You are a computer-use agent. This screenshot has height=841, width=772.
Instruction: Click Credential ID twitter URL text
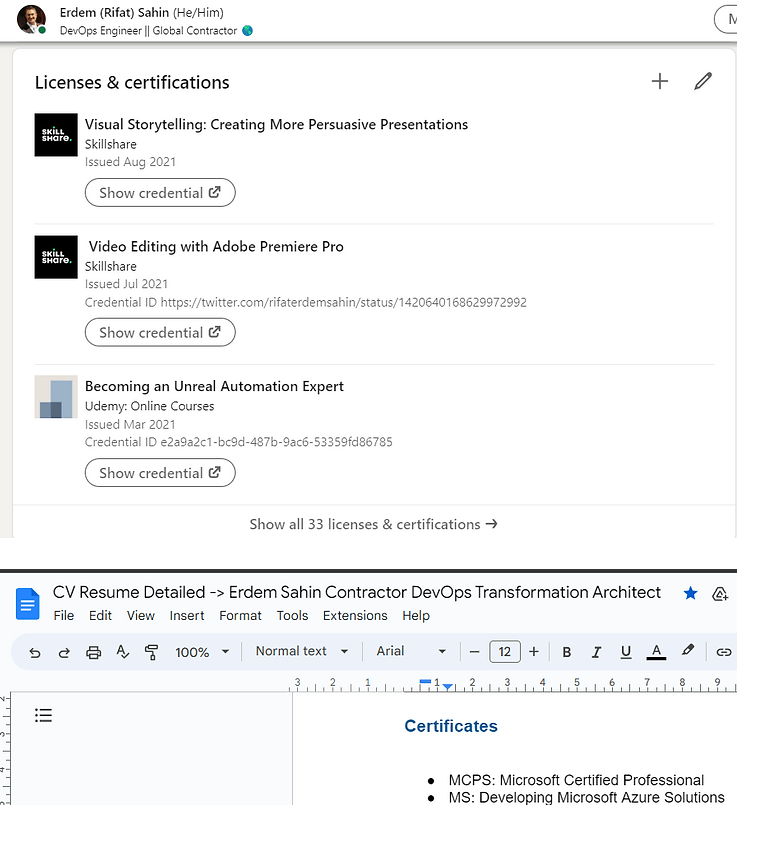pyautogui.click(x=306, y=303)
